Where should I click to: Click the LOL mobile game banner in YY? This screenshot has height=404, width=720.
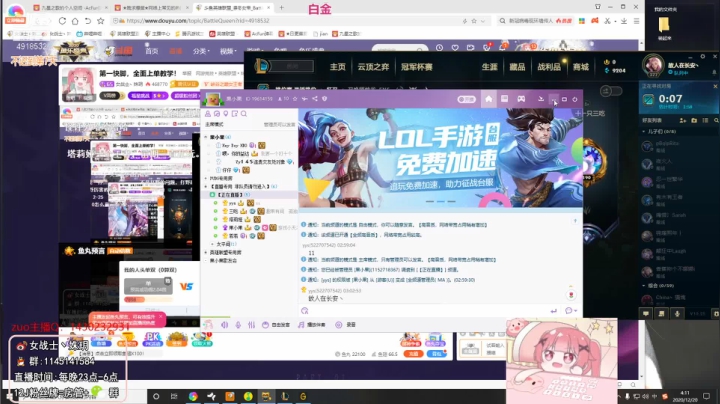point(441,157)
